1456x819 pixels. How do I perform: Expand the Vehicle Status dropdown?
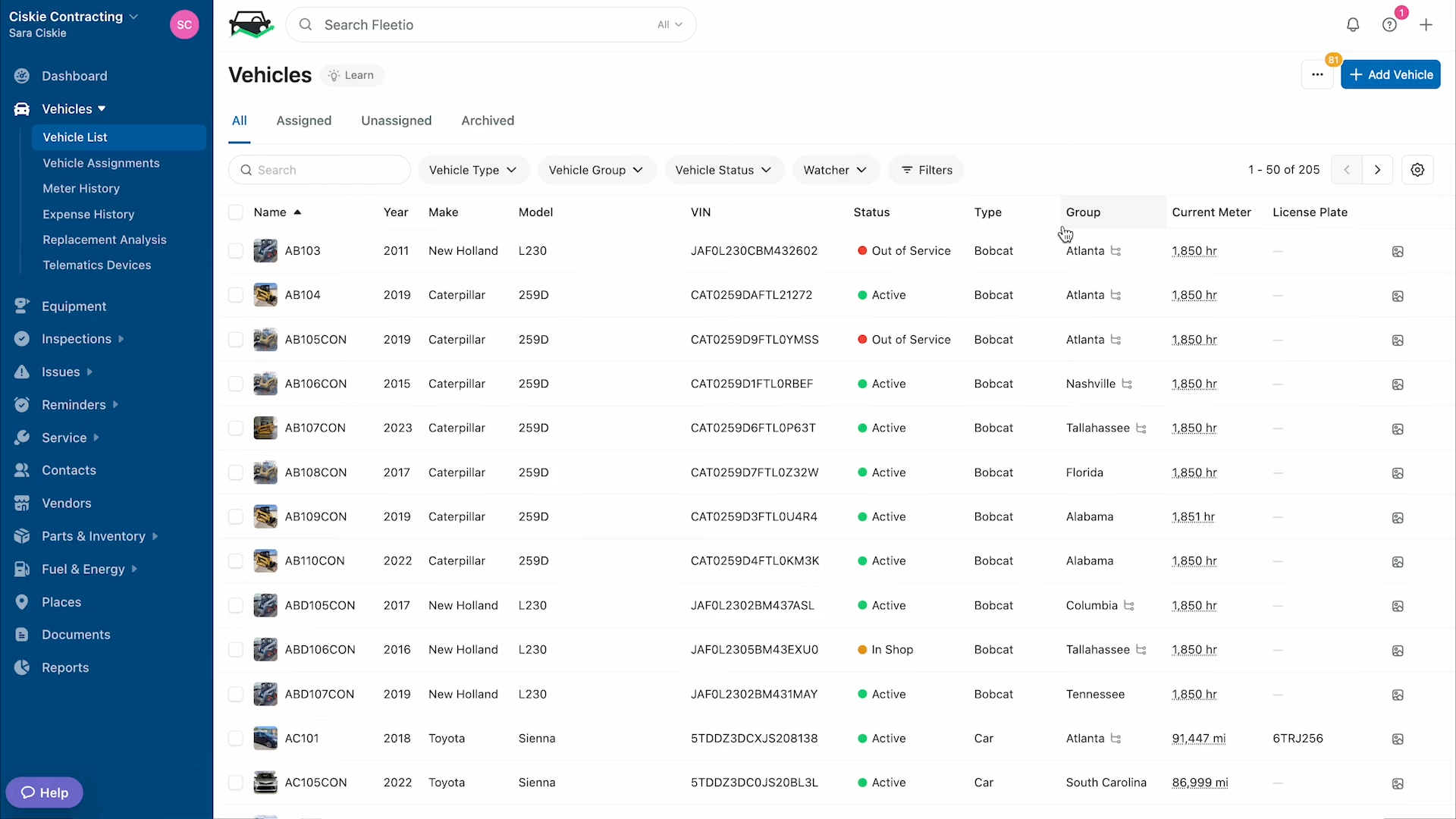coord(723,170)
